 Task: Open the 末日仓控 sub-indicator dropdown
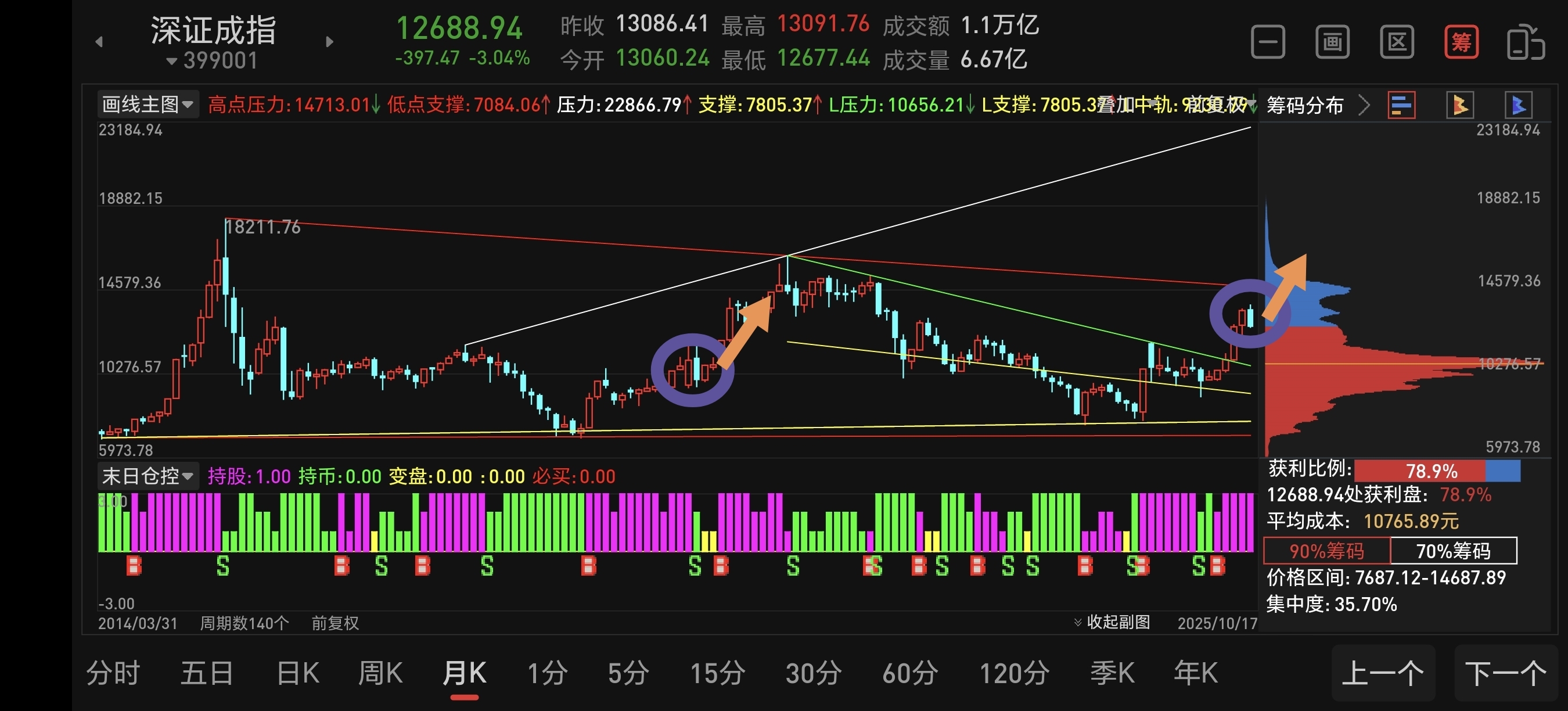click(x=148, y=476)
